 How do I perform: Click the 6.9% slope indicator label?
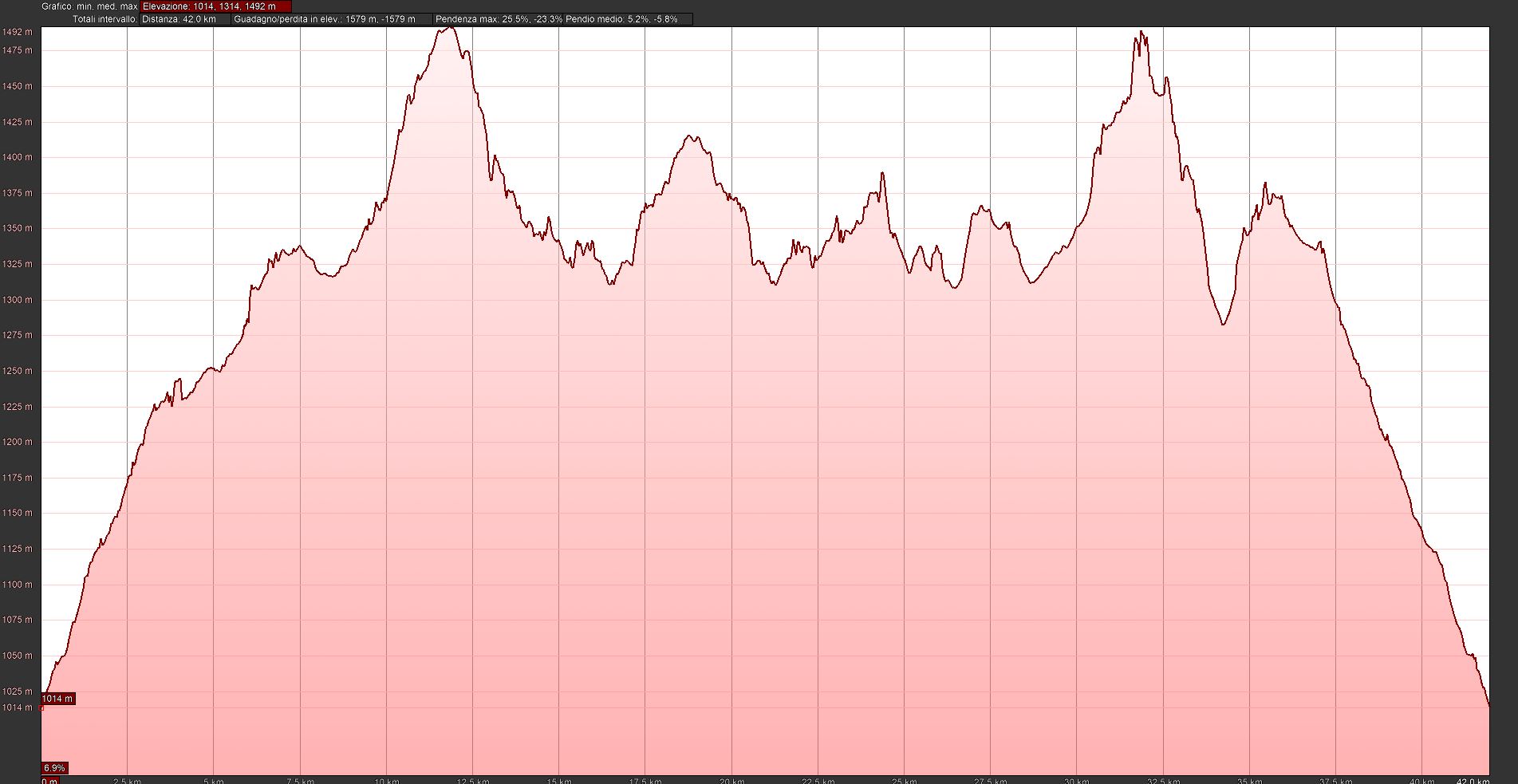[x=54, y=768]
